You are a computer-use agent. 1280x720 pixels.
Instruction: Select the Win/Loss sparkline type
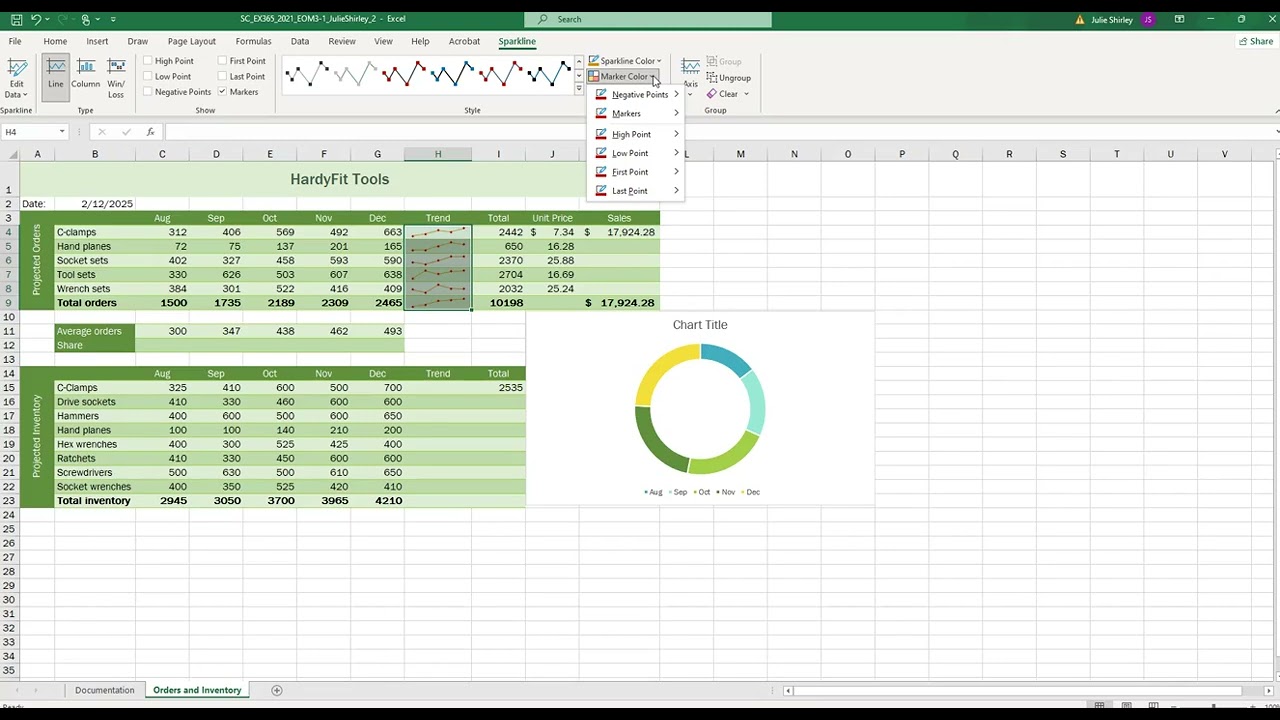(116, 76)
